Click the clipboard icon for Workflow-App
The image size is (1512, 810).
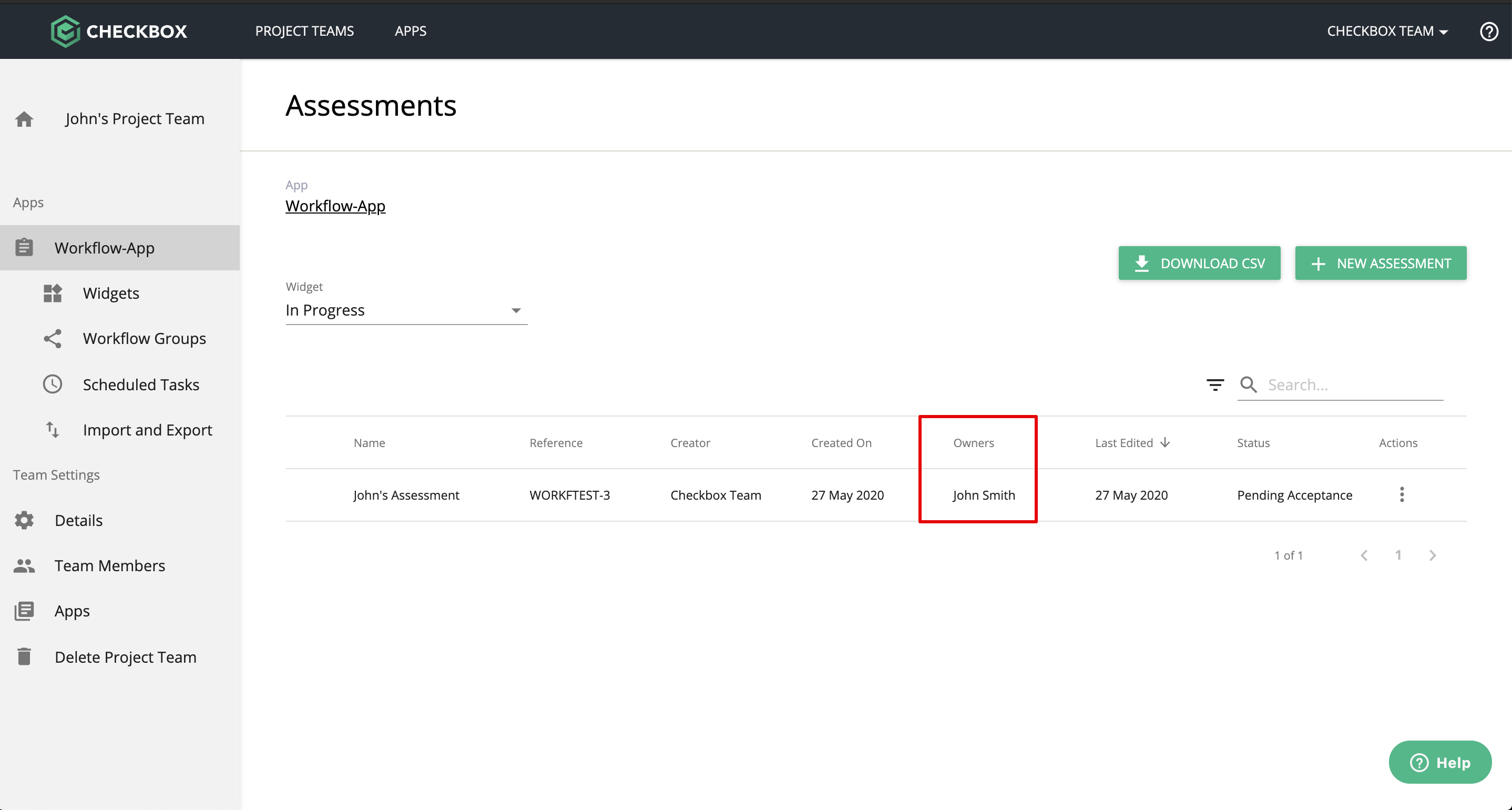pyautogui.click(x=24, y=247)
